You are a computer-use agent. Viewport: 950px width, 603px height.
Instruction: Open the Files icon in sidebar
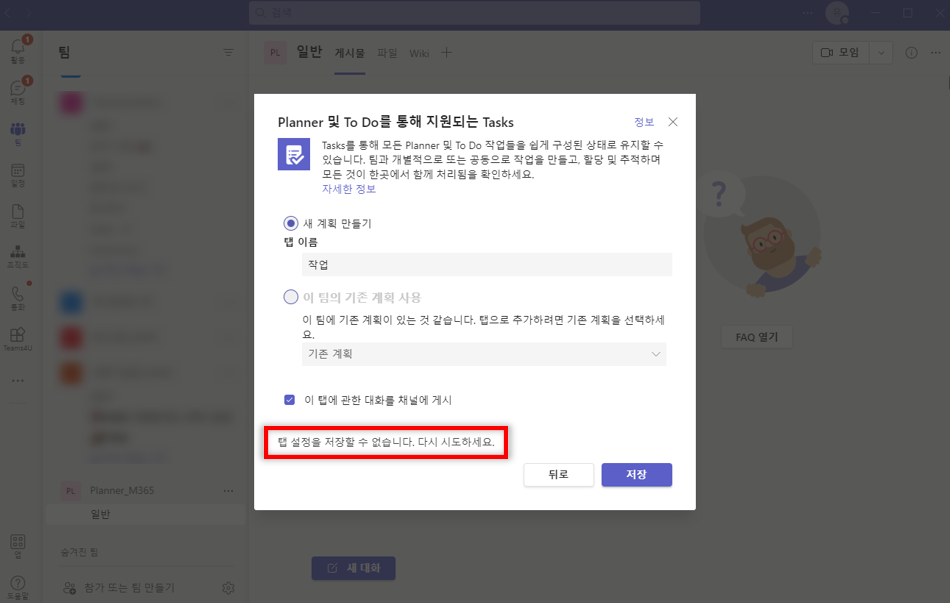tap(18, 212)
